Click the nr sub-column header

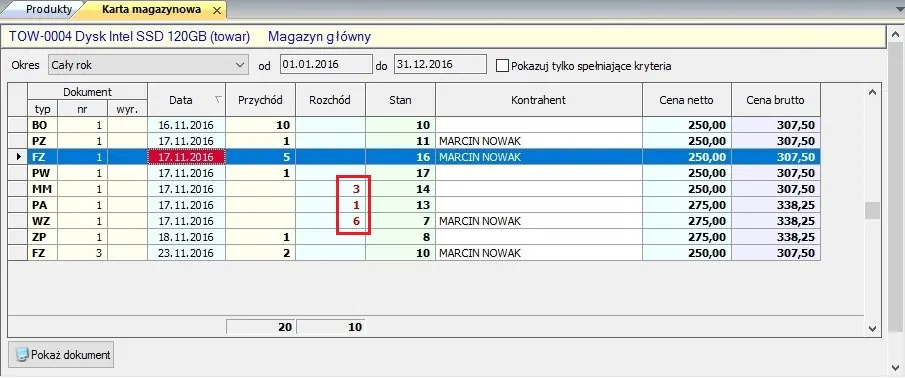click(83, 108)
